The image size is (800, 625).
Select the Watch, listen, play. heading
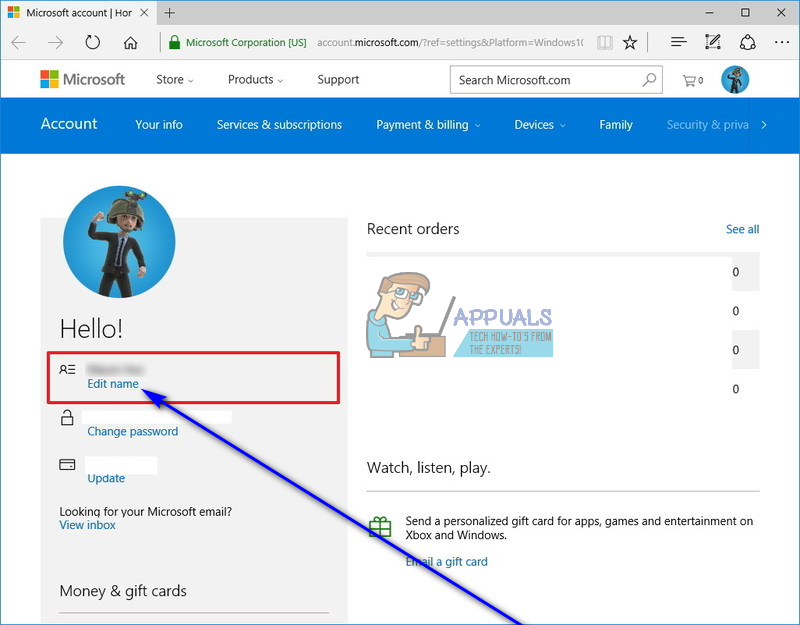click(429, 468)
